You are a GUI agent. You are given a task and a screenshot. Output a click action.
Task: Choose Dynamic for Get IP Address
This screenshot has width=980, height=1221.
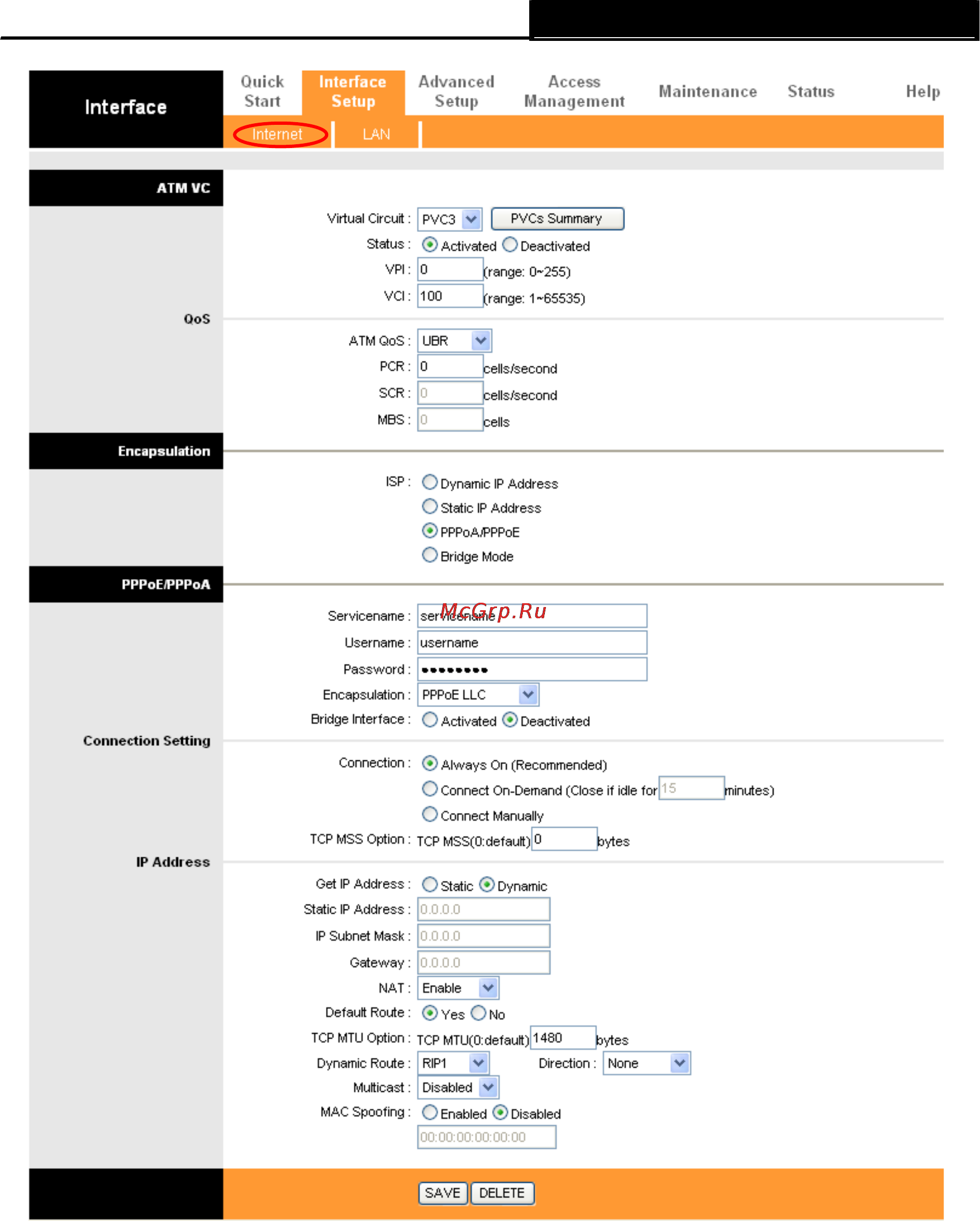(486, 885)
